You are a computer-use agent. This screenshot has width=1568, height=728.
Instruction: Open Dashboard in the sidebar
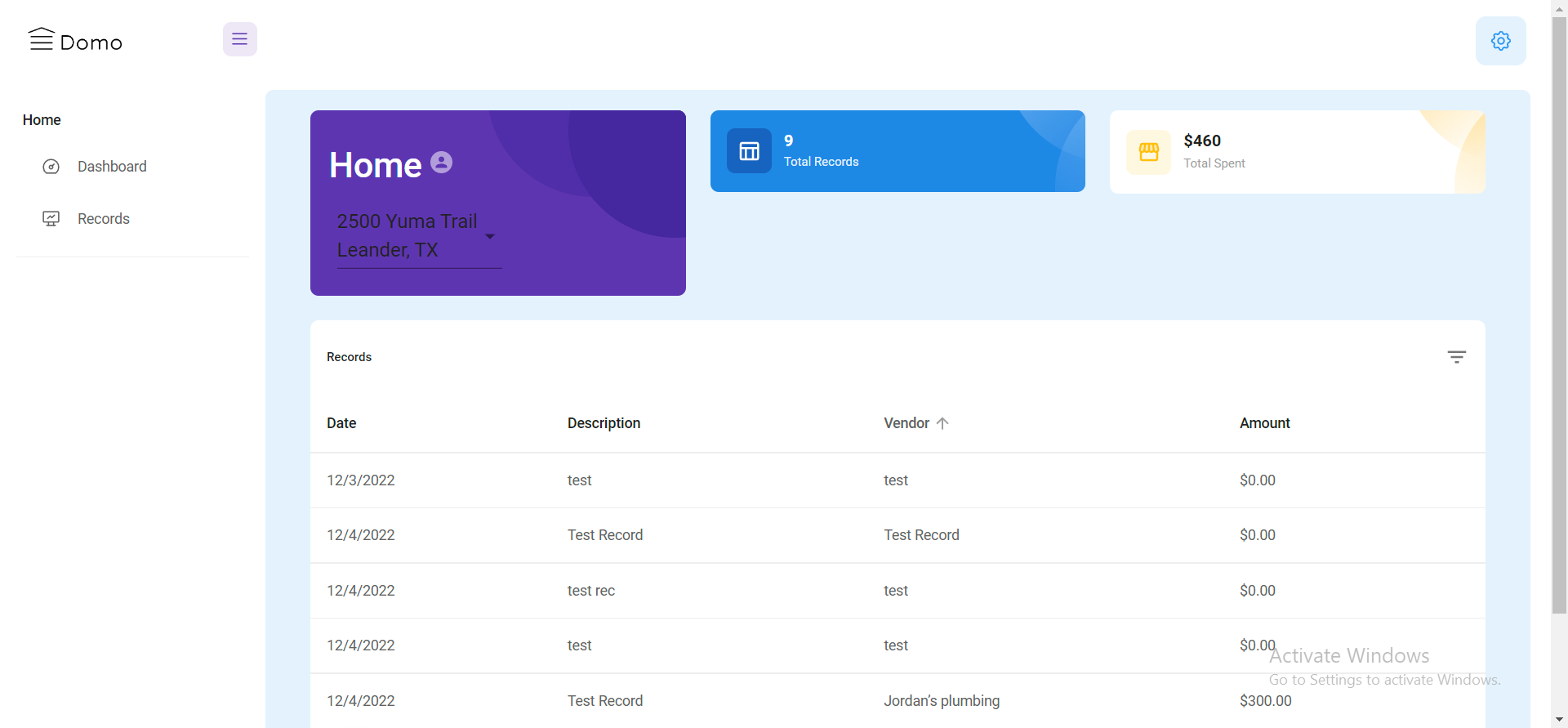coord(132,167)
